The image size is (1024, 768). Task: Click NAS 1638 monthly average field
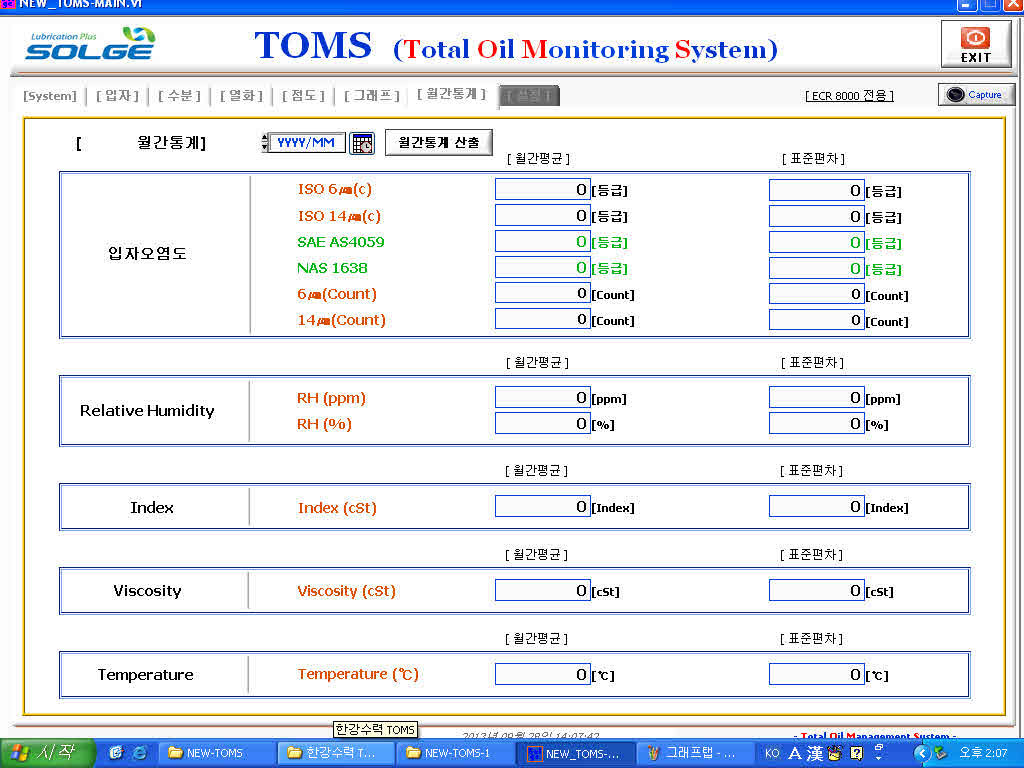pos(543,267)
